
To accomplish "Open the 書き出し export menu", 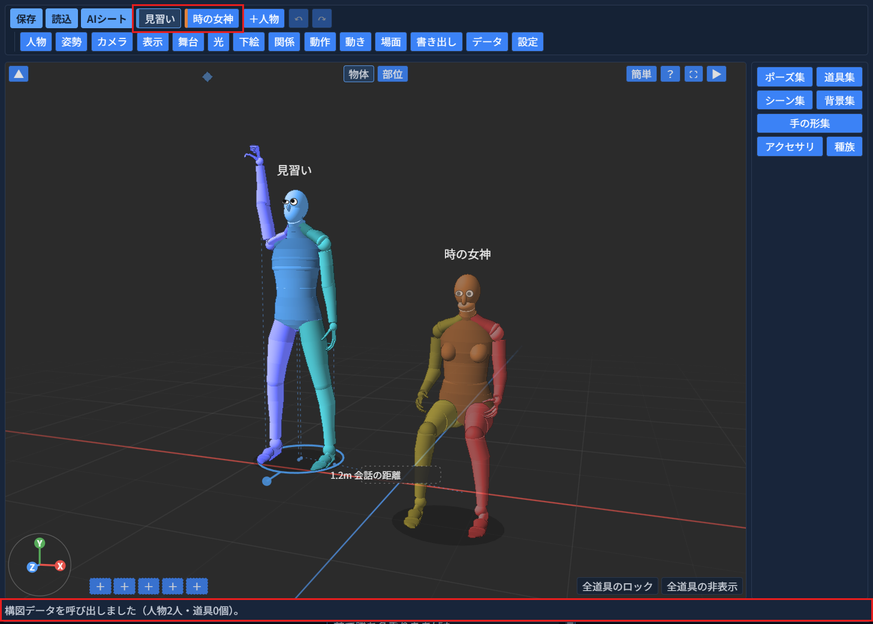I will click(436, 42).
